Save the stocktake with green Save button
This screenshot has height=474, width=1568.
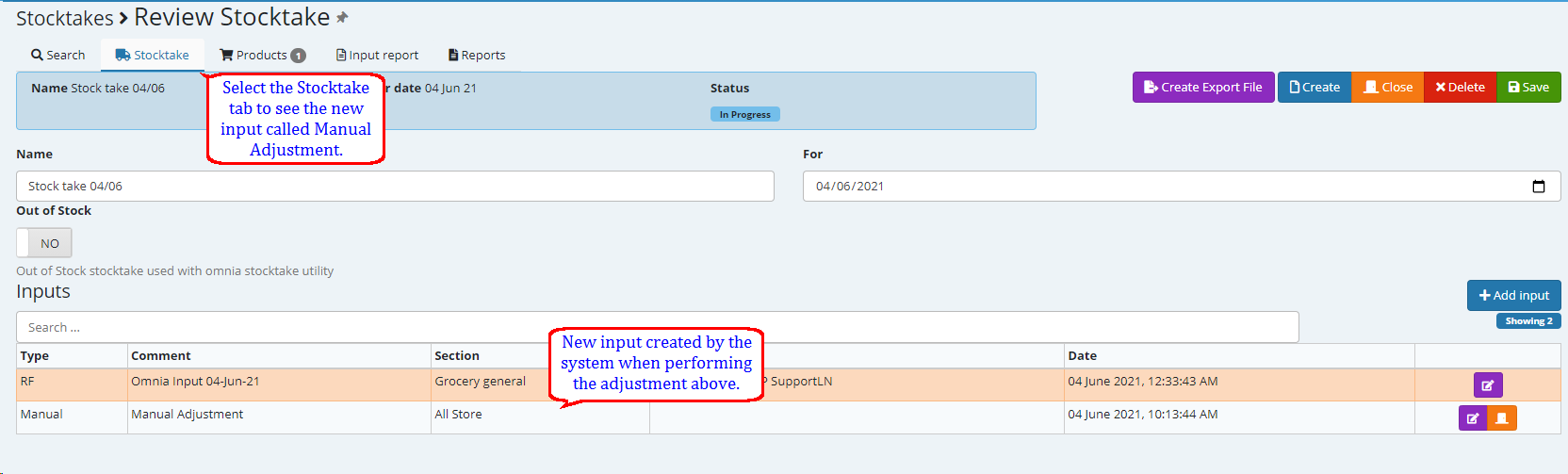point(1527,88)
